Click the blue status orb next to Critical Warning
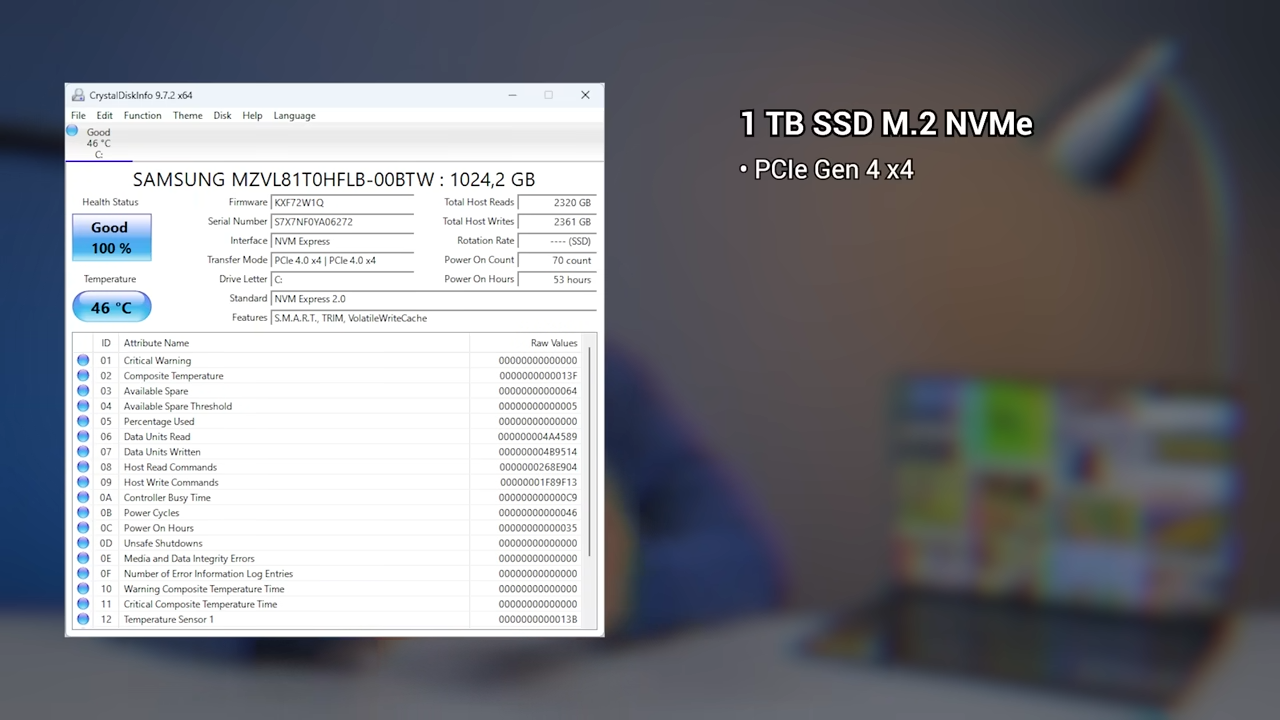Image resolution: width=1280 pixels, height=720 pixels. [x=83, y=360]
